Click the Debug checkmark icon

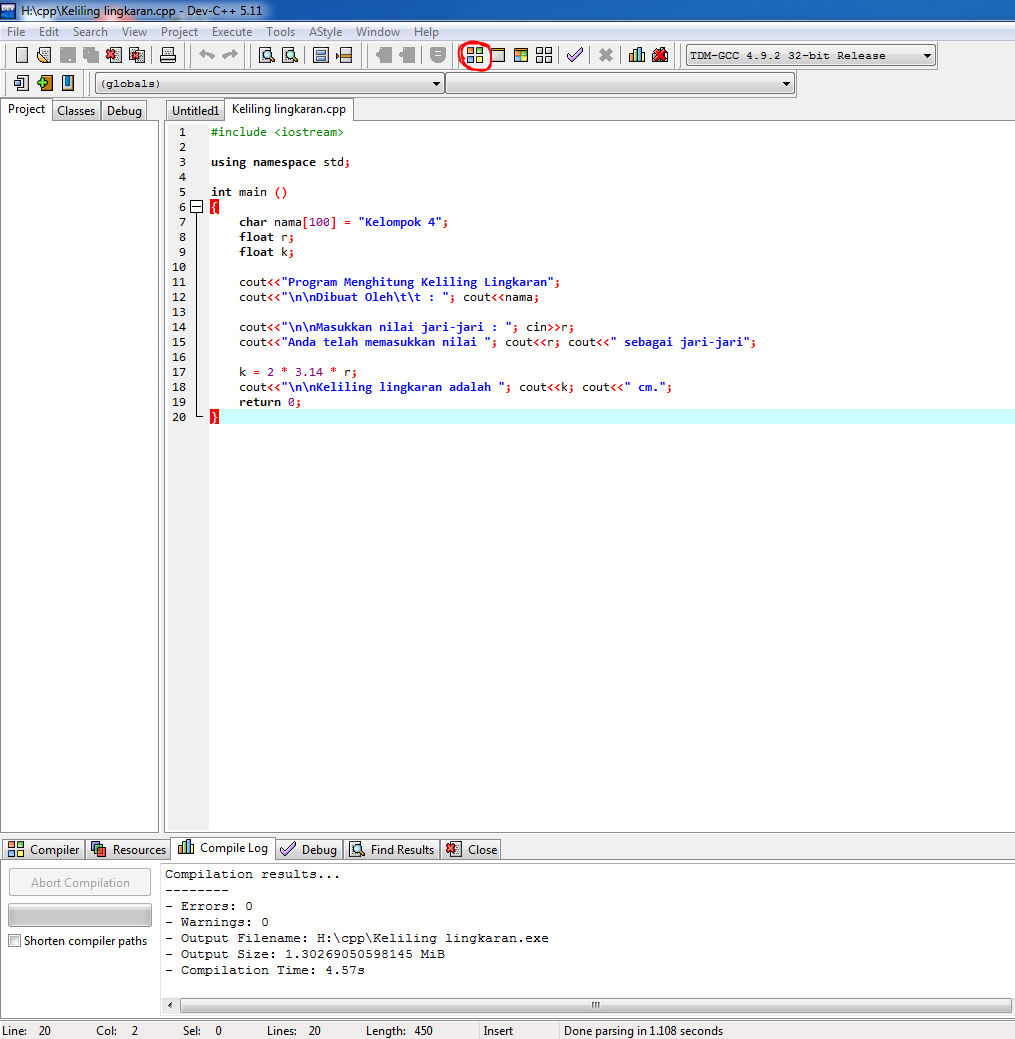pos(575,56)
